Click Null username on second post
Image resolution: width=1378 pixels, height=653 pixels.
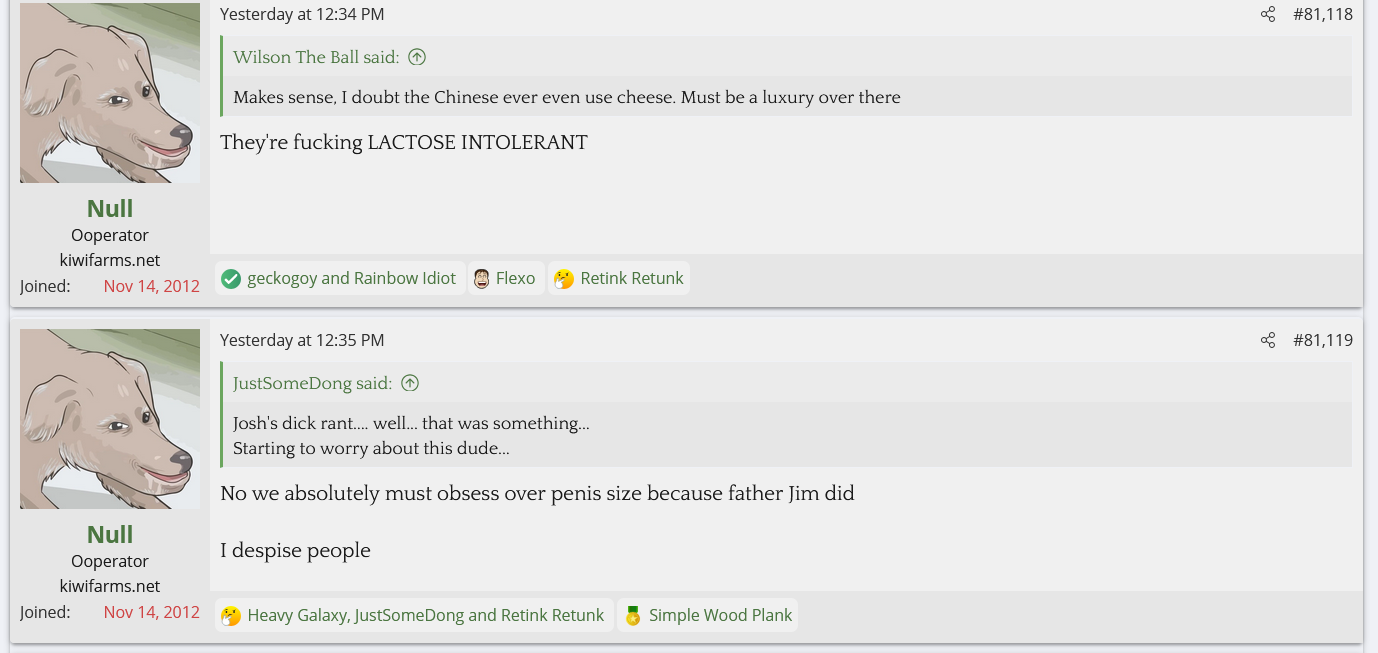[110, 534]
